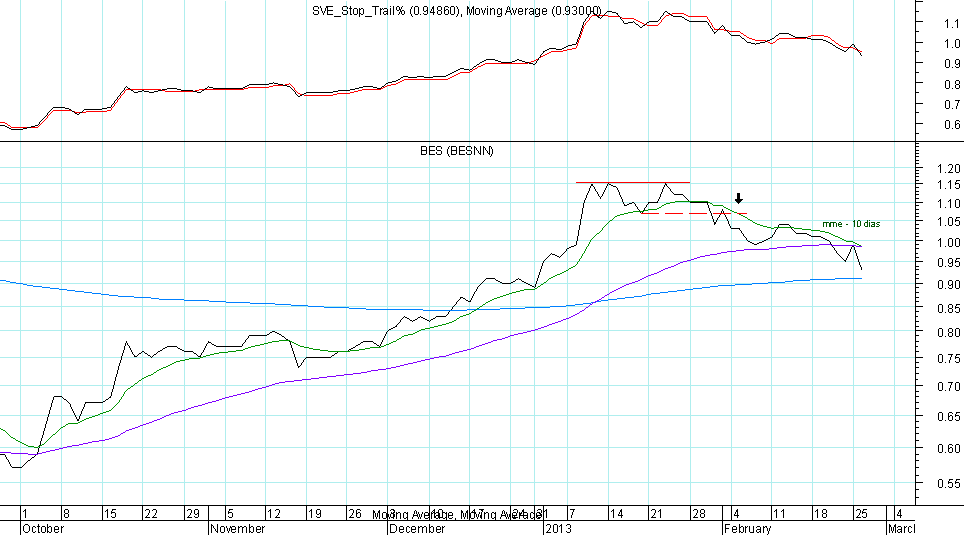Click the 2013 year label
964x535 pixels.
(558, 528)
